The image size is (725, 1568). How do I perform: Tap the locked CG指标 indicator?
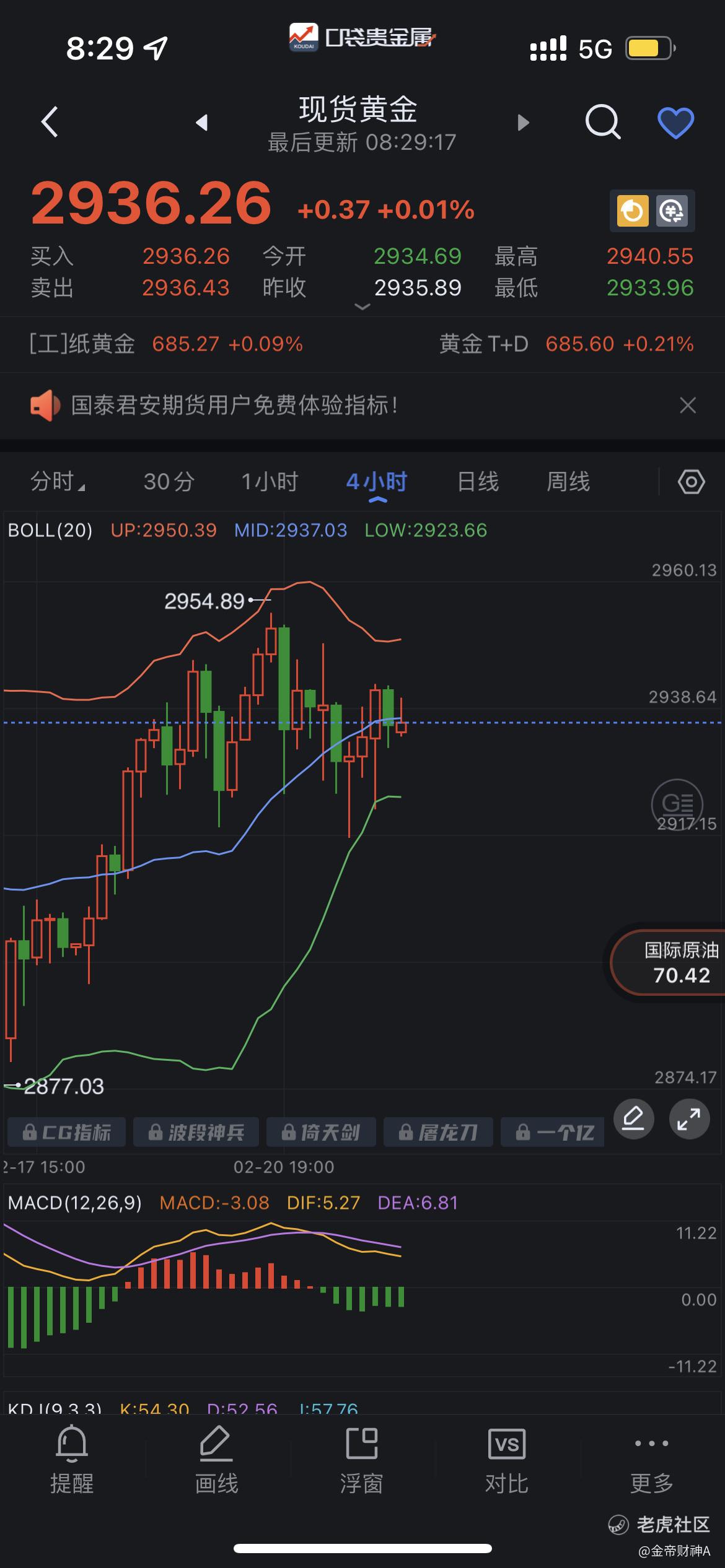(x=67, y=1133)
